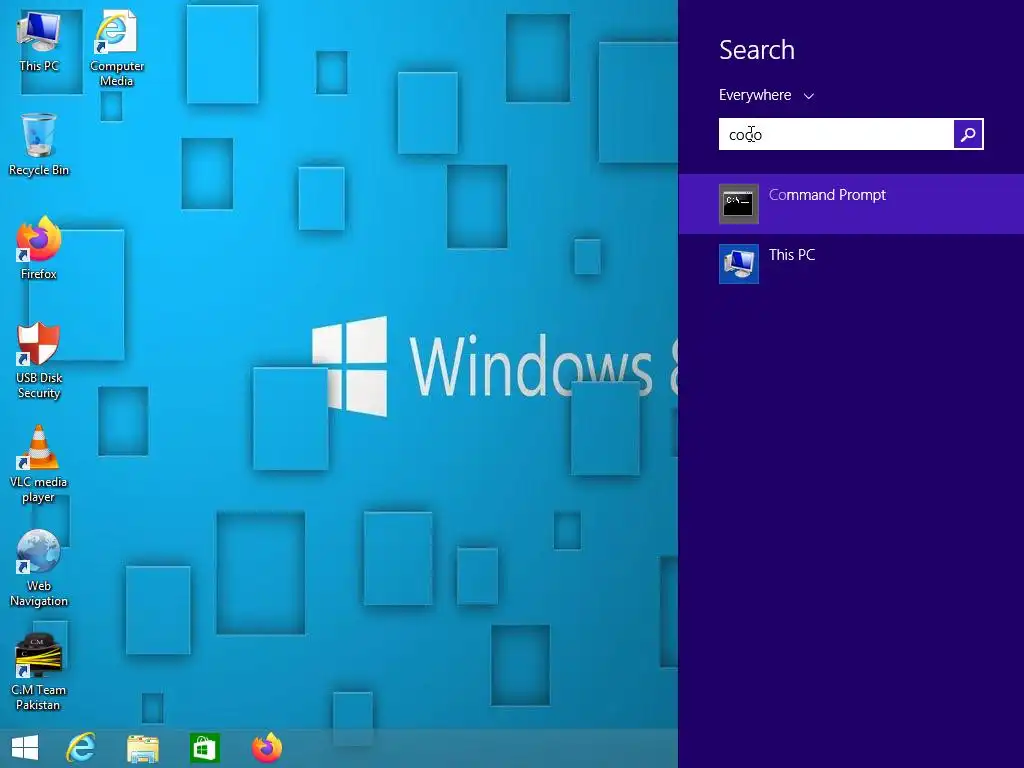1024x768 pixels.
Task: Open the USB Disk Security shortcut
Action: [x=39, y=360]
